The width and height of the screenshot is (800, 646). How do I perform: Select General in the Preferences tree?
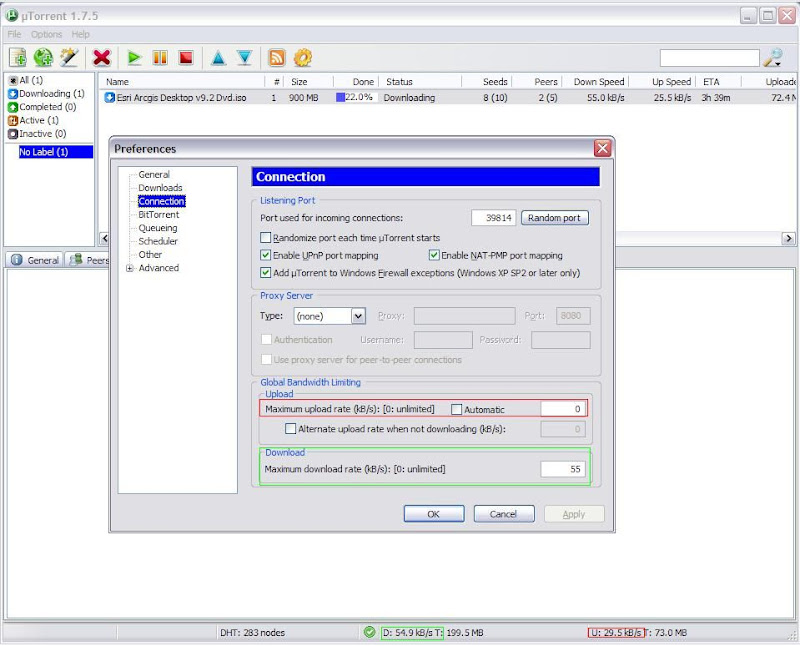(x=154, y=175)
